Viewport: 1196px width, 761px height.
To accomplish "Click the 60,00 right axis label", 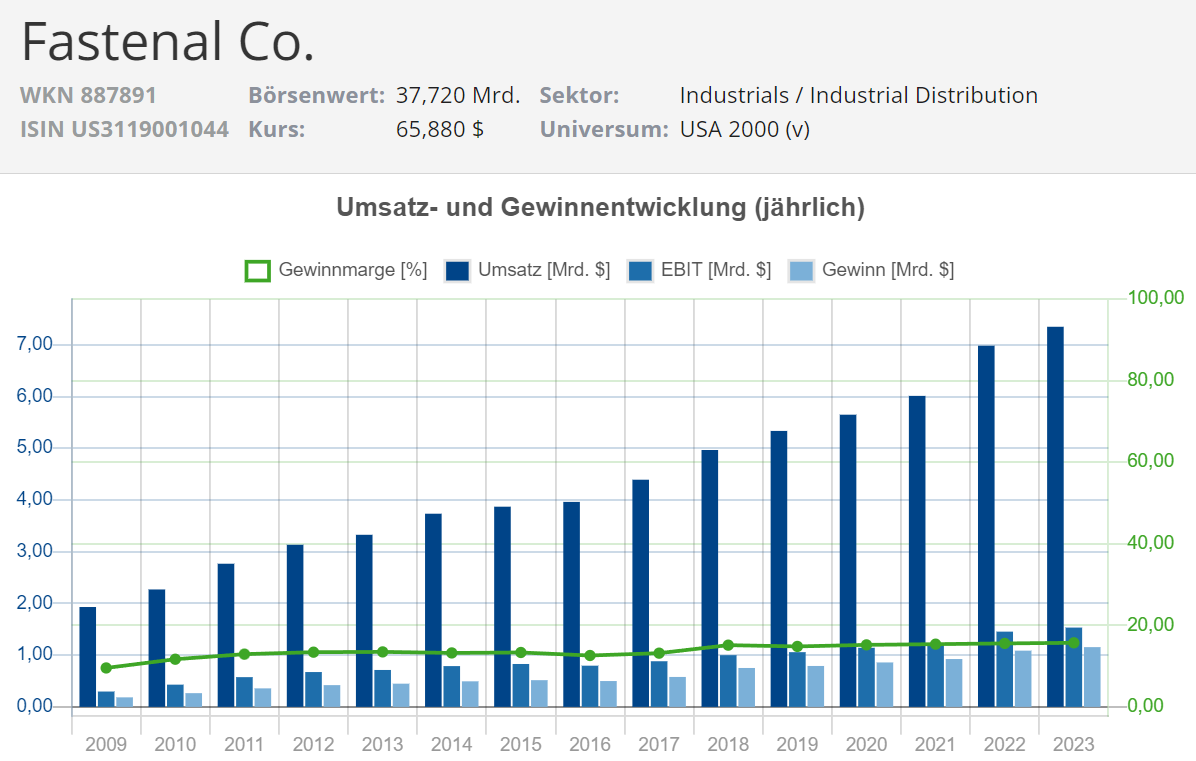I will (1150, 461).
